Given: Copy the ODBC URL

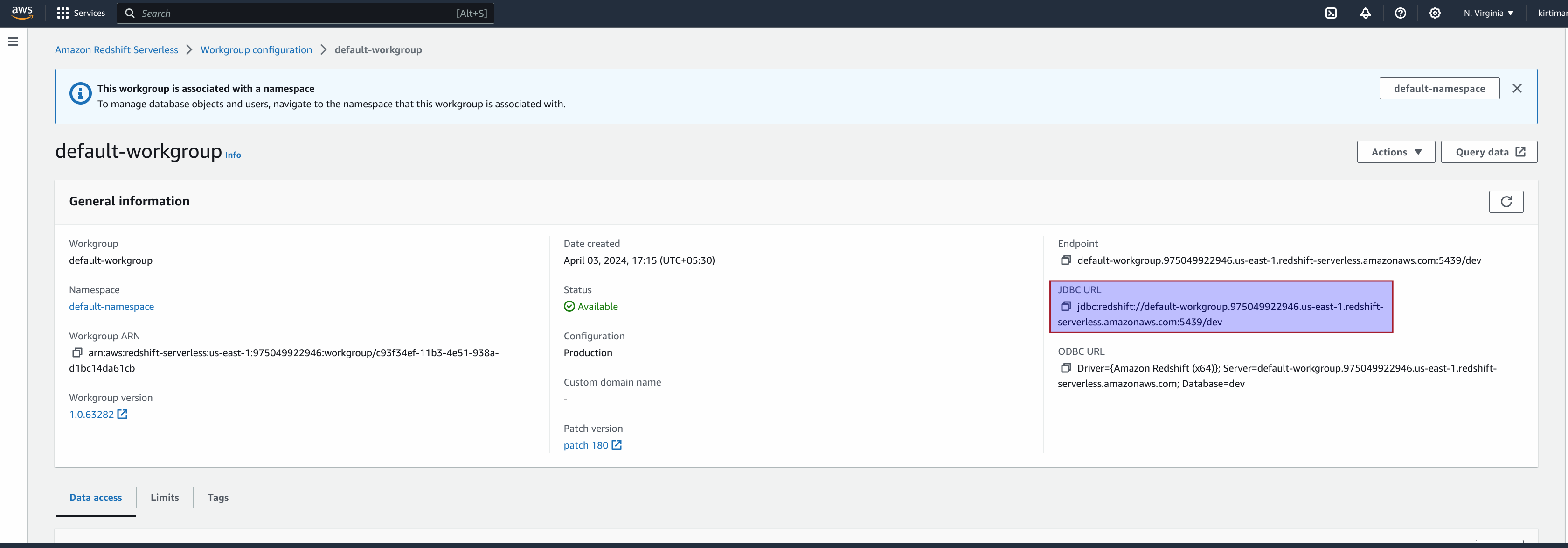Looking at the screenshot, I should [x=1066, y=368].
